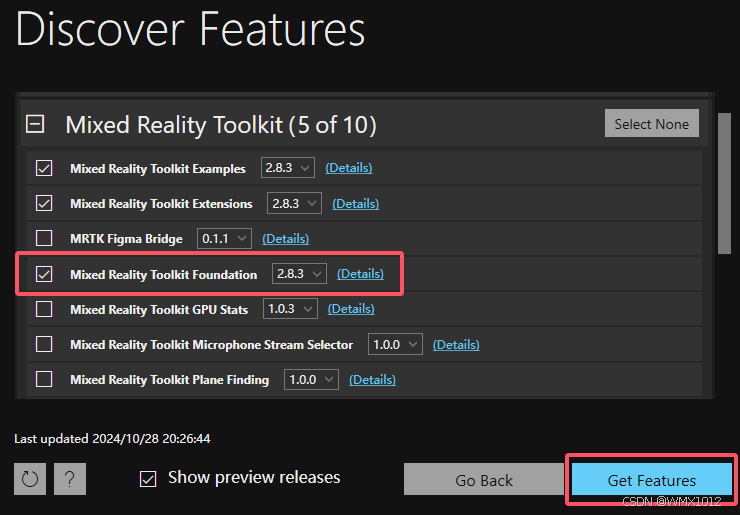
Task: Click the Mixed Reality Toolkit GPU Stats label
Action: (x=159, y=310)
